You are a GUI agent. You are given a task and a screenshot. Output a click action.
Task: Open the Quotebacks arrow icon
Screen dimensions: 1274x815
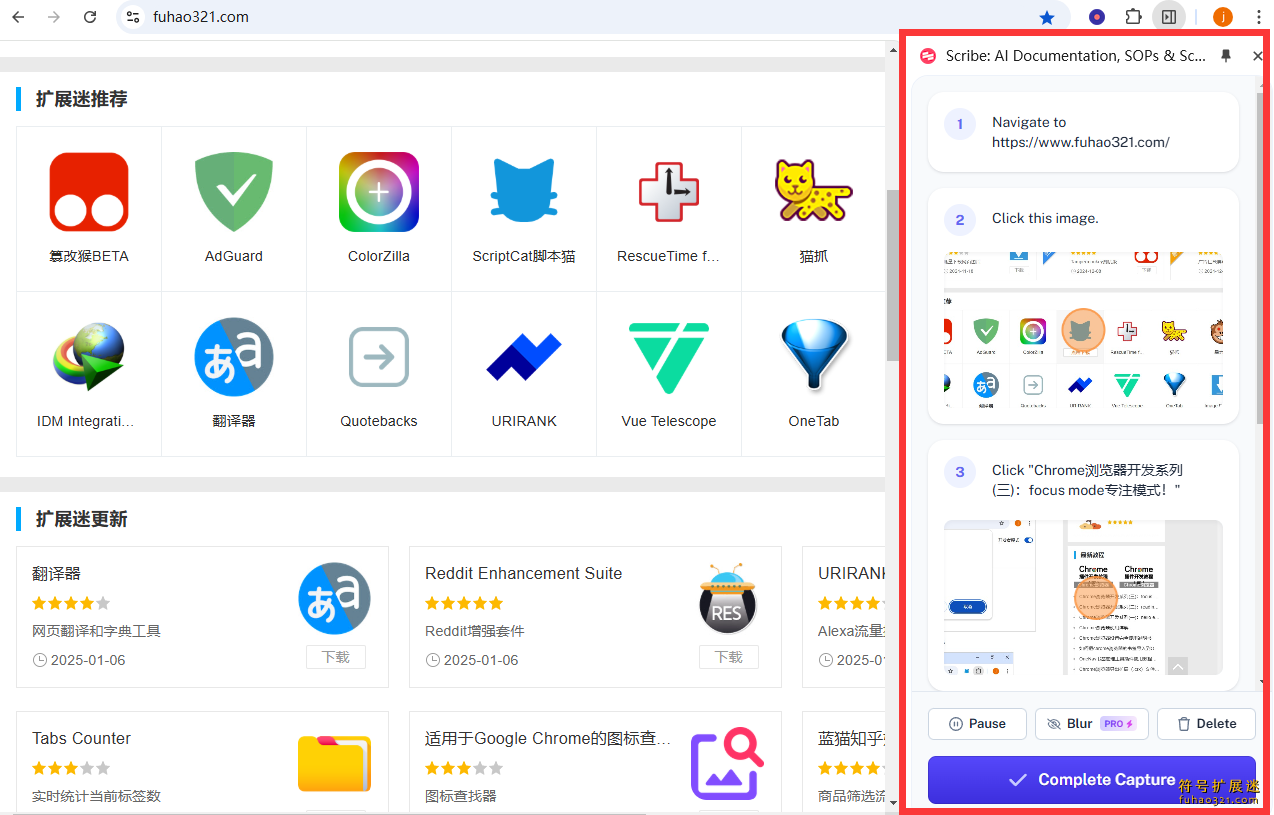(x=379, y=357)
